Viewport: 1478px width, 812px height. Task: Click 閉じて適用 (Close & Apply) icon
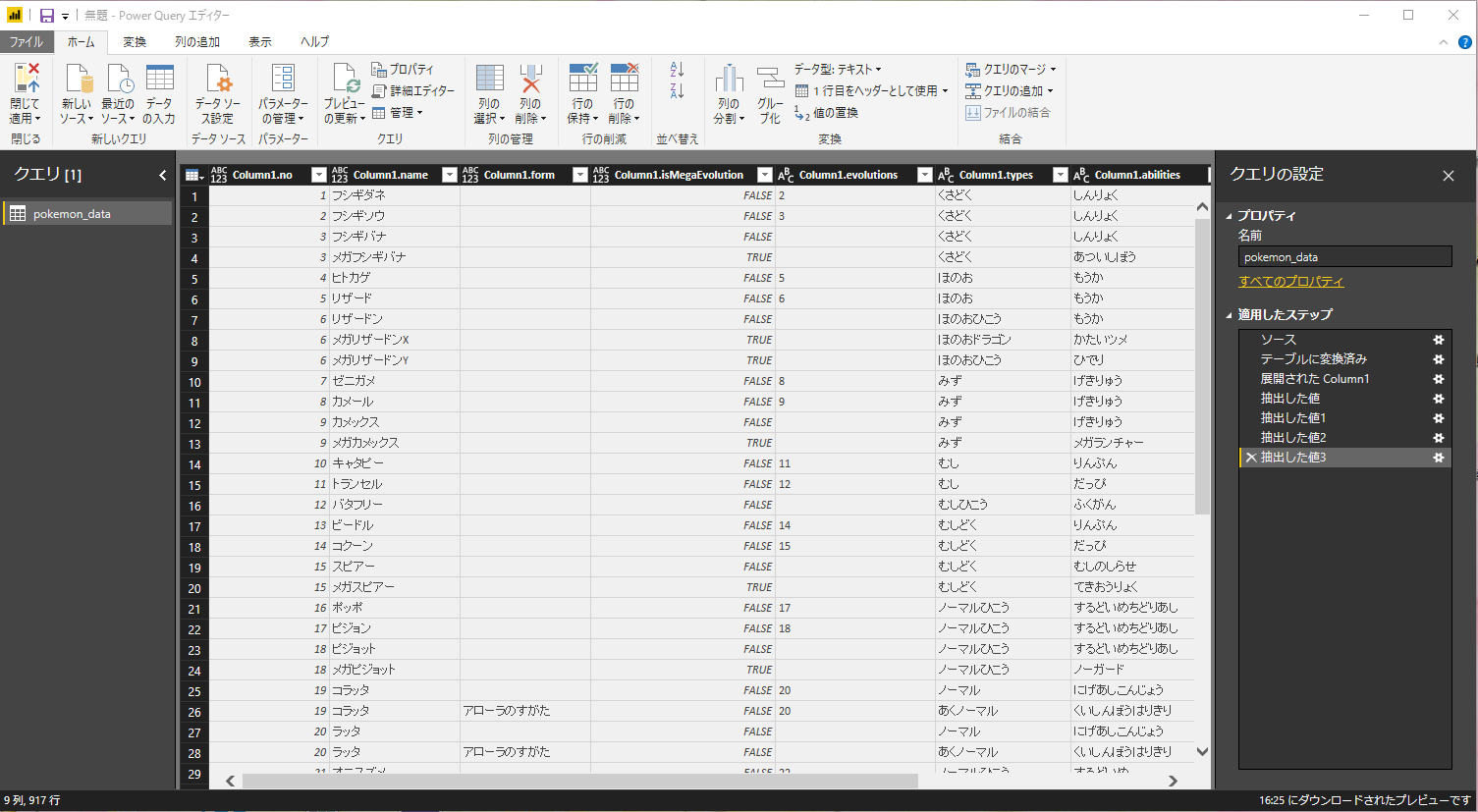pos(27,79)
